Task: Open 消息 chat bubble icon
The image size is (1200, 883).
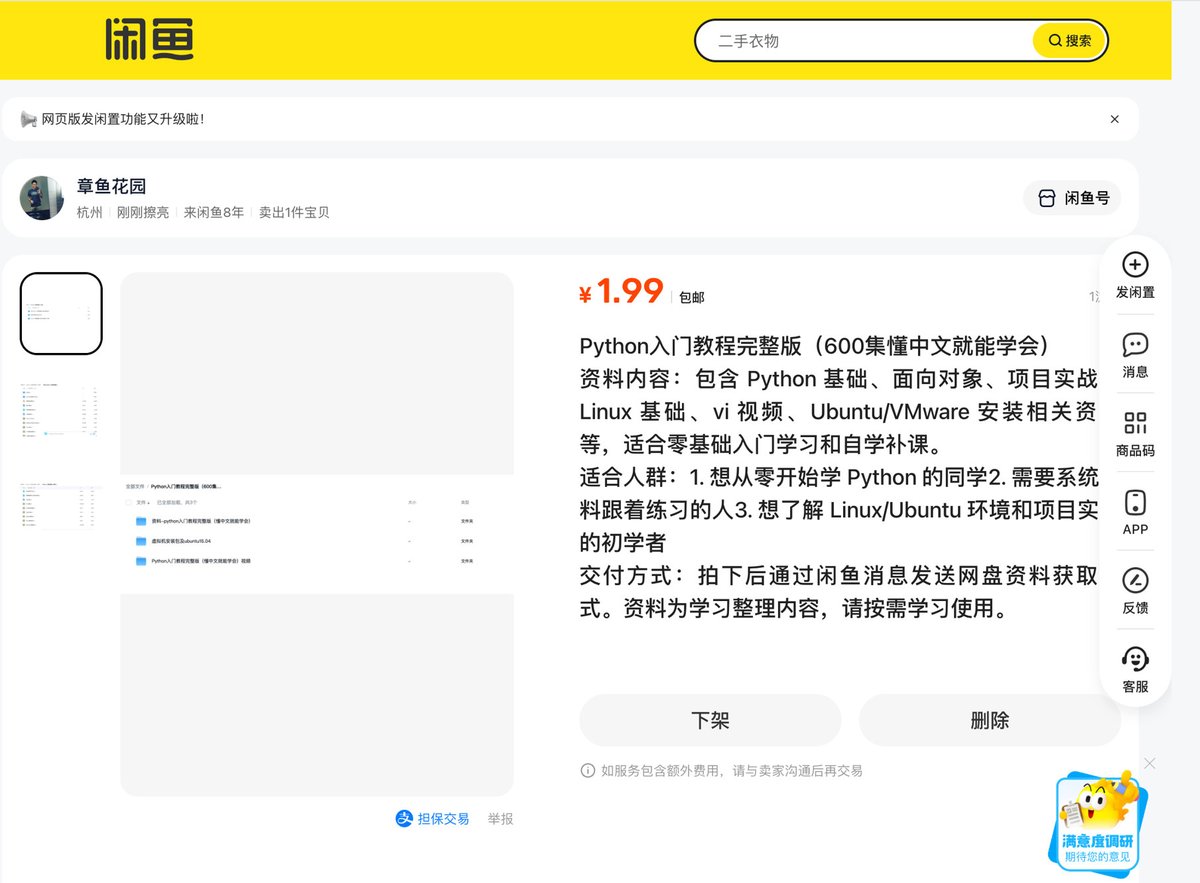Action: (x=1135, y=345)
